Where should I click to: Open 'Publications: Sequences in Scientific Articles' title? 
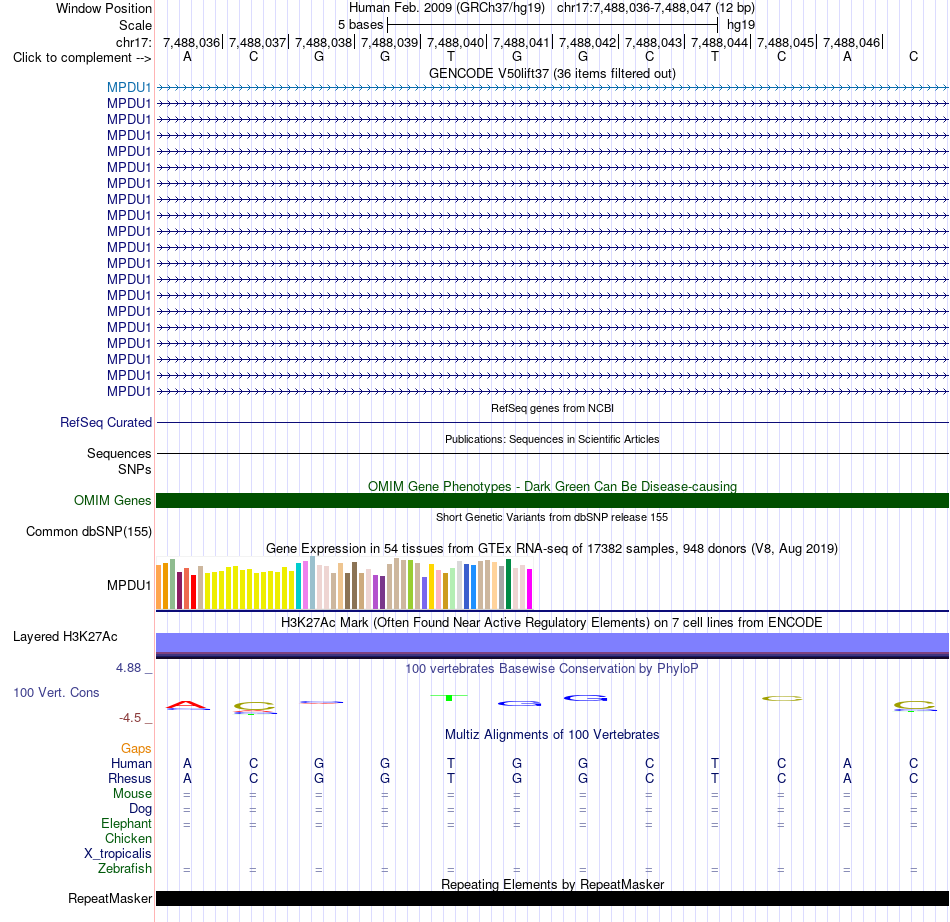(x=552, y=439)
